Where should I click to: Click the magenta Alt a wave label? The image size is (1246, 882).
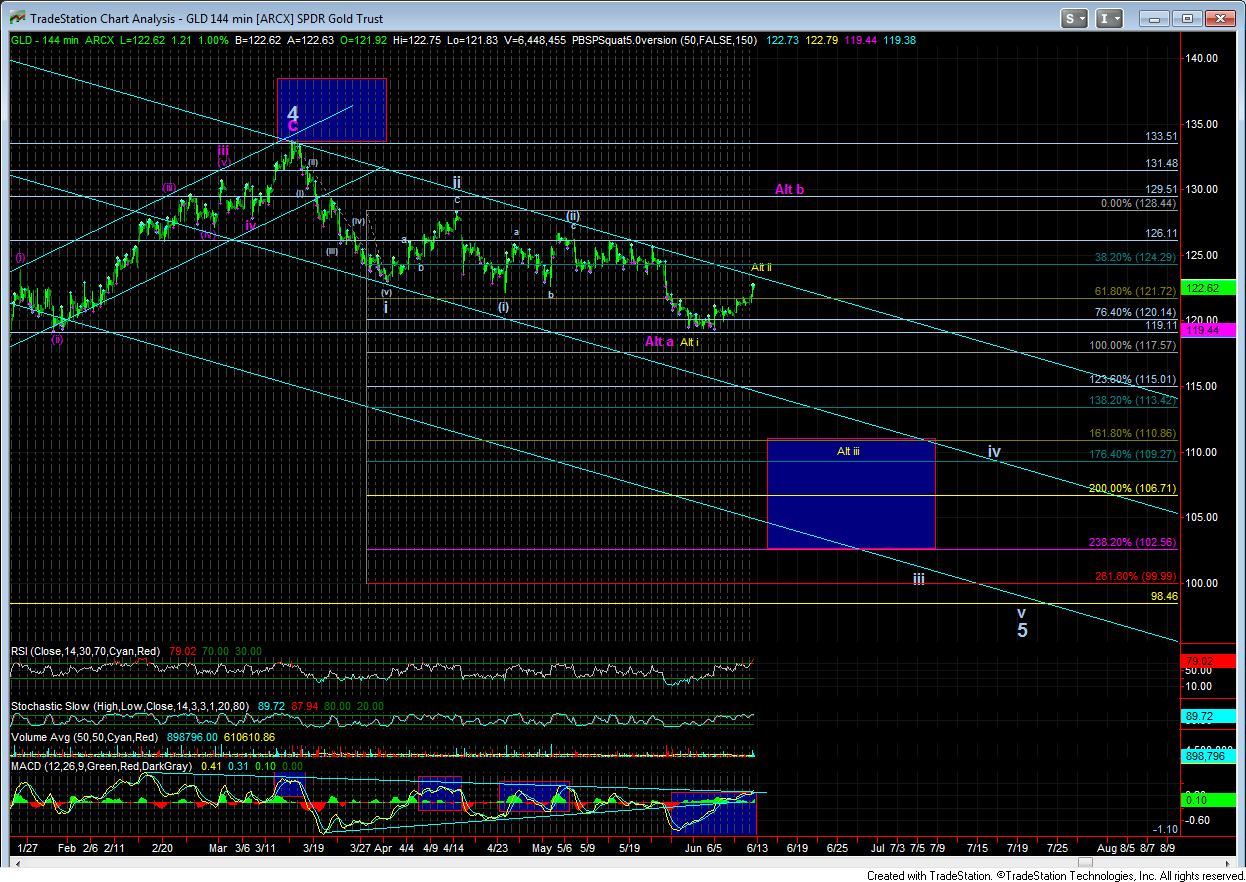659,342
